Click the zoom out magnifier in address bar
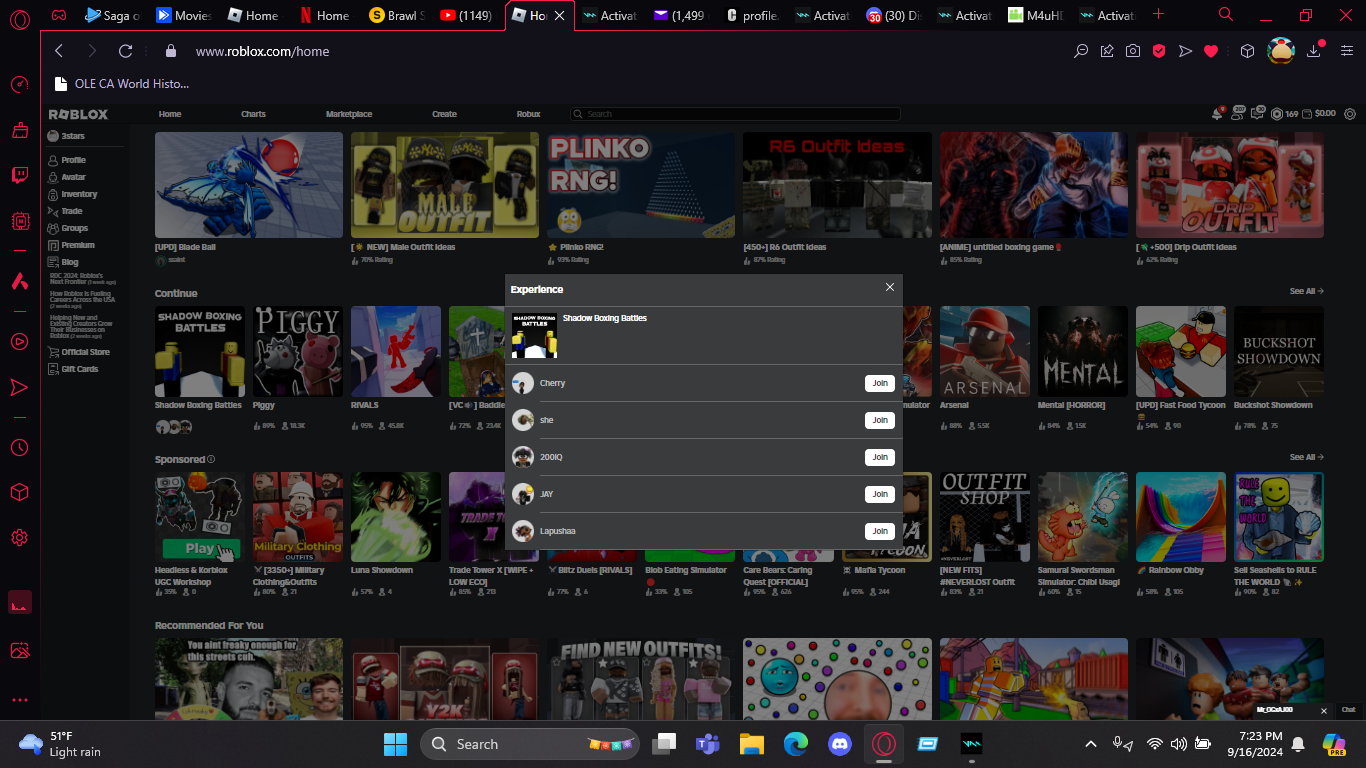This screenshot has width=1366, height=768. click(x=1081, y=51)
